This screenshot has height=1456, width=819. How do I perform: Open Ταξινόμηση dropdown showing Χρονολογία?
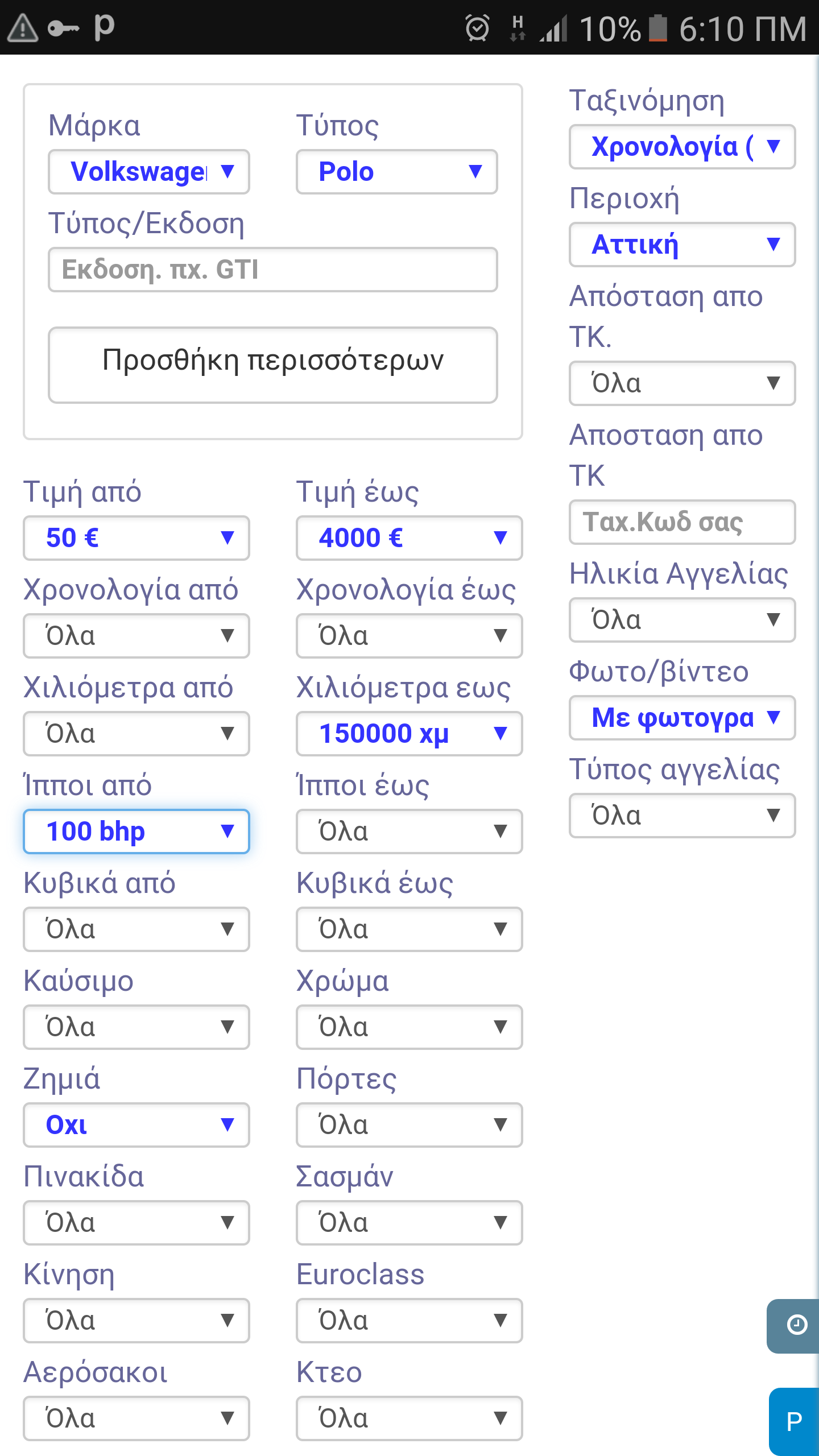pos(682,147)
